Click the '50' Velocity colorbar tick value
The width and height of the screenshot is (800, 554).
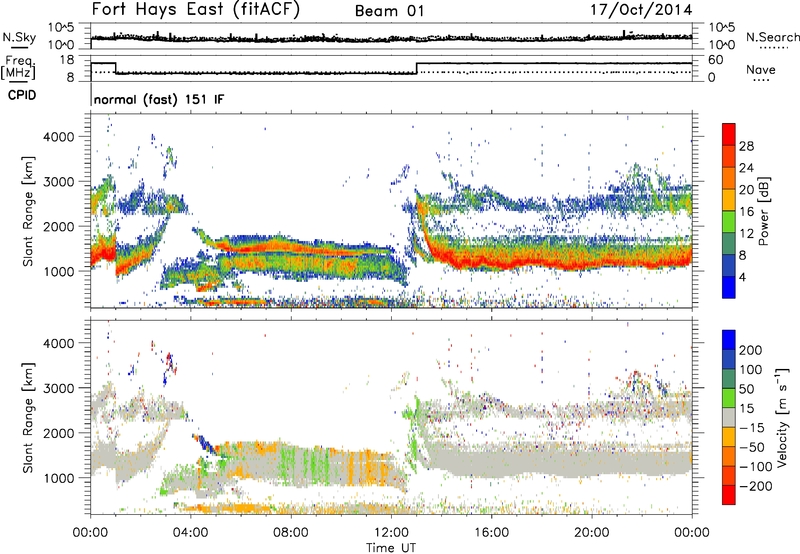(746, 389)
